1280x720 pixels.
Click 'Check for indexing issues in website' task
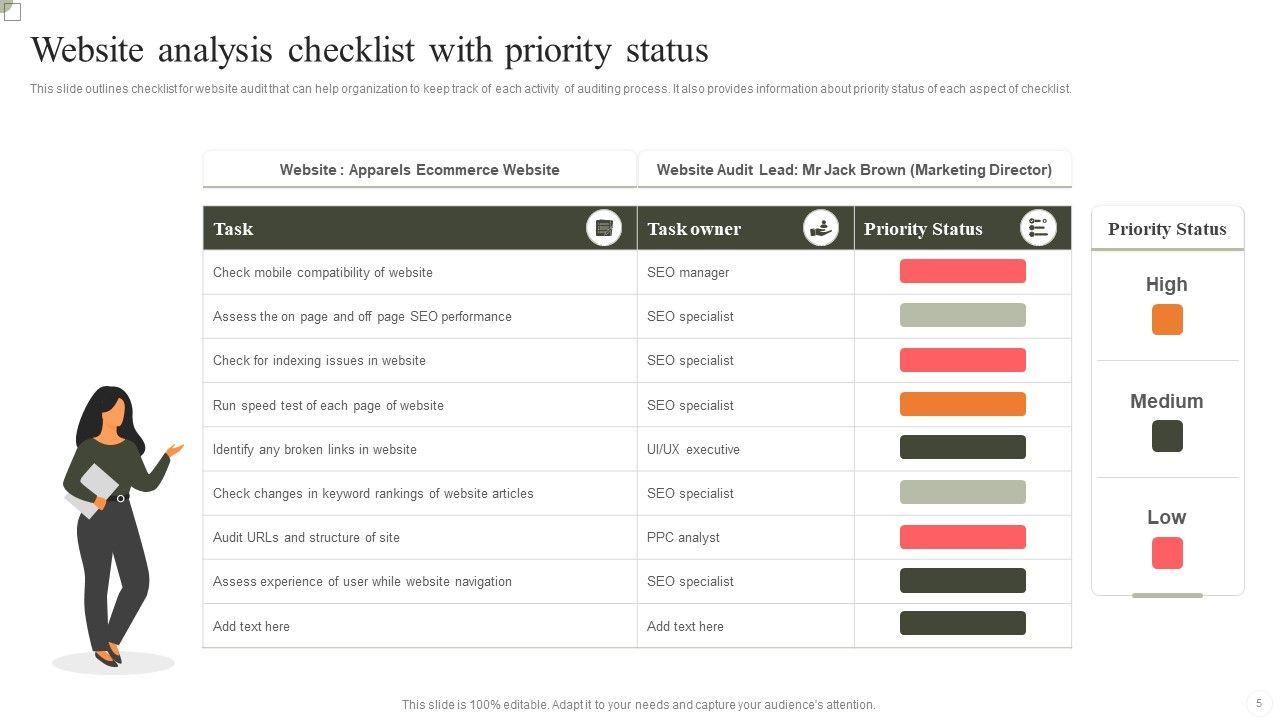pyautogui.click(x=319, y=360)
